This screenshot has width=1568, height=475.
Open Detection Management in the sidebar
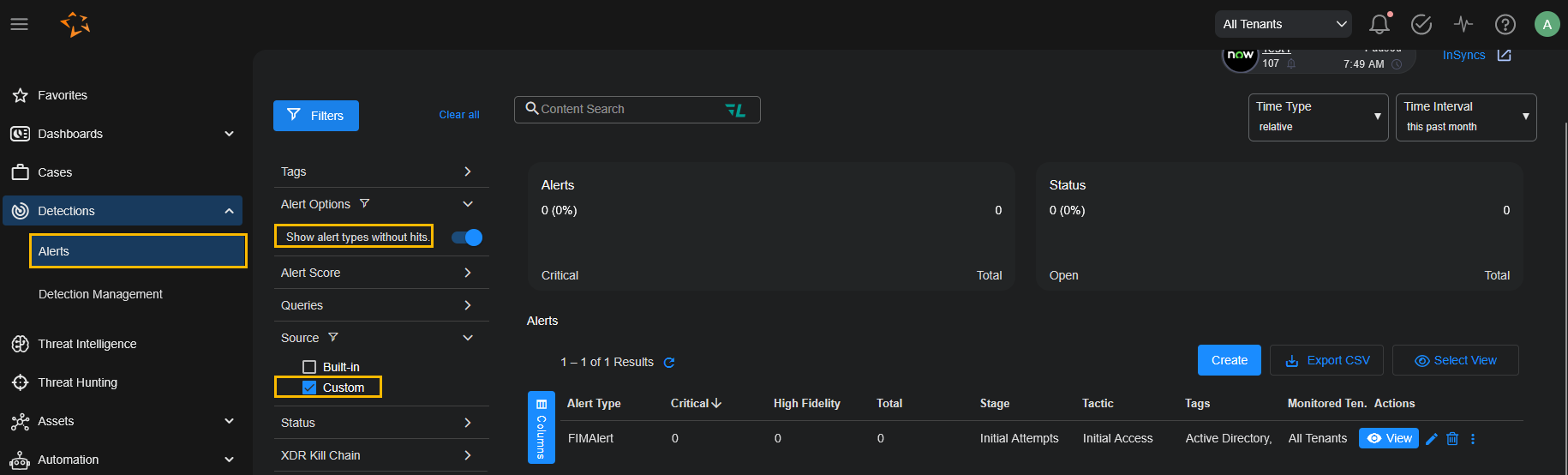coord(100,294)
